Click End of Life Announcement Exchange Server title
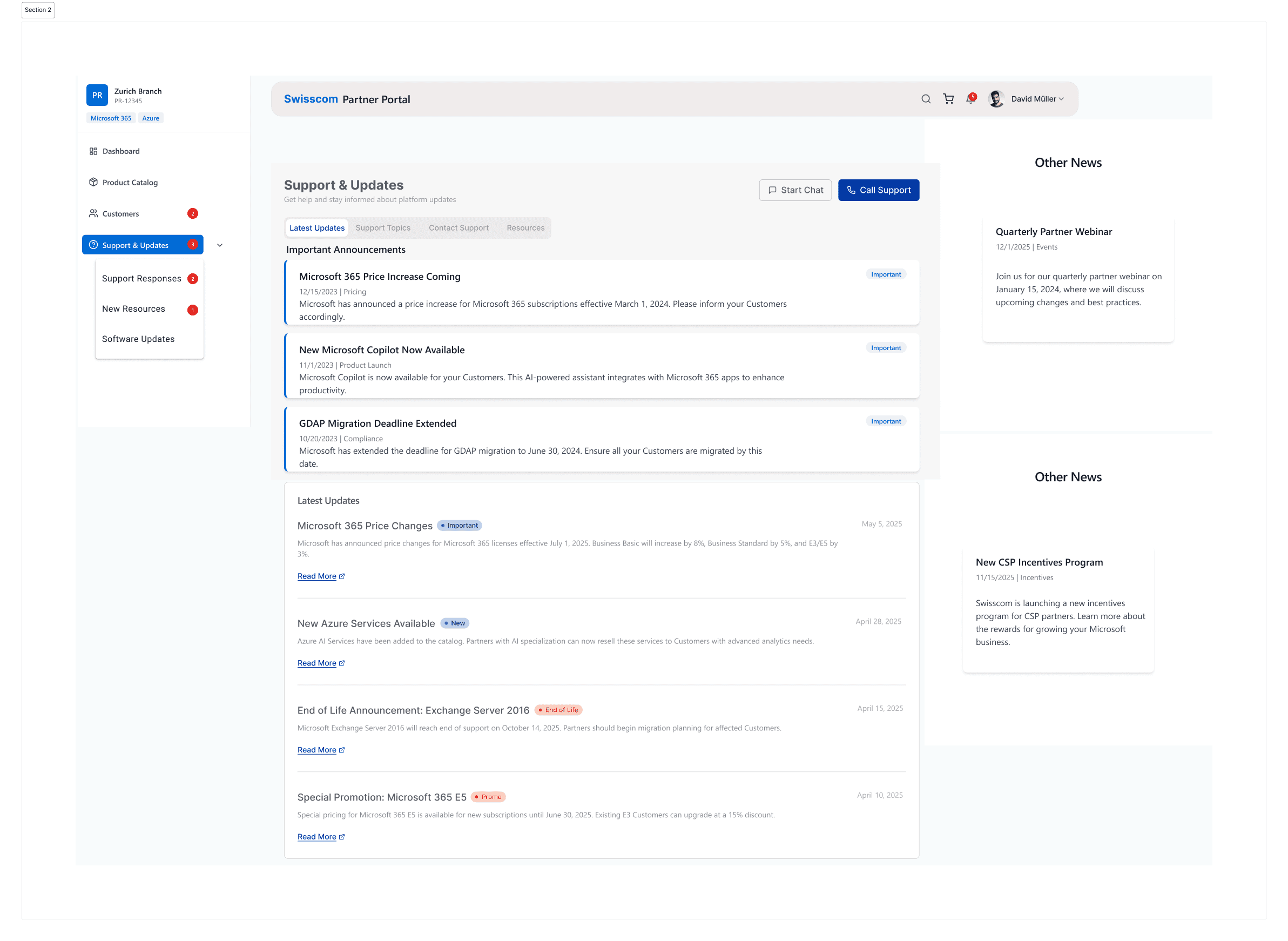The width and height of the screenshot is (1288, 941). tap(413, 710)
